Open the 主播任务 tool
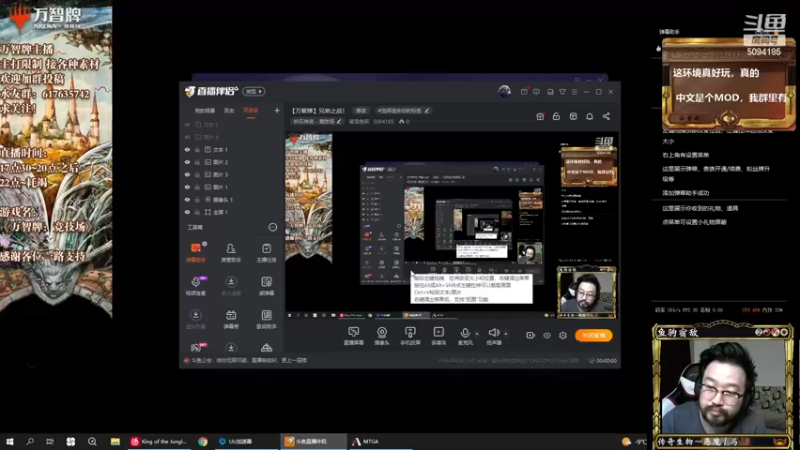The image size is (800, 450). (266, 253)
